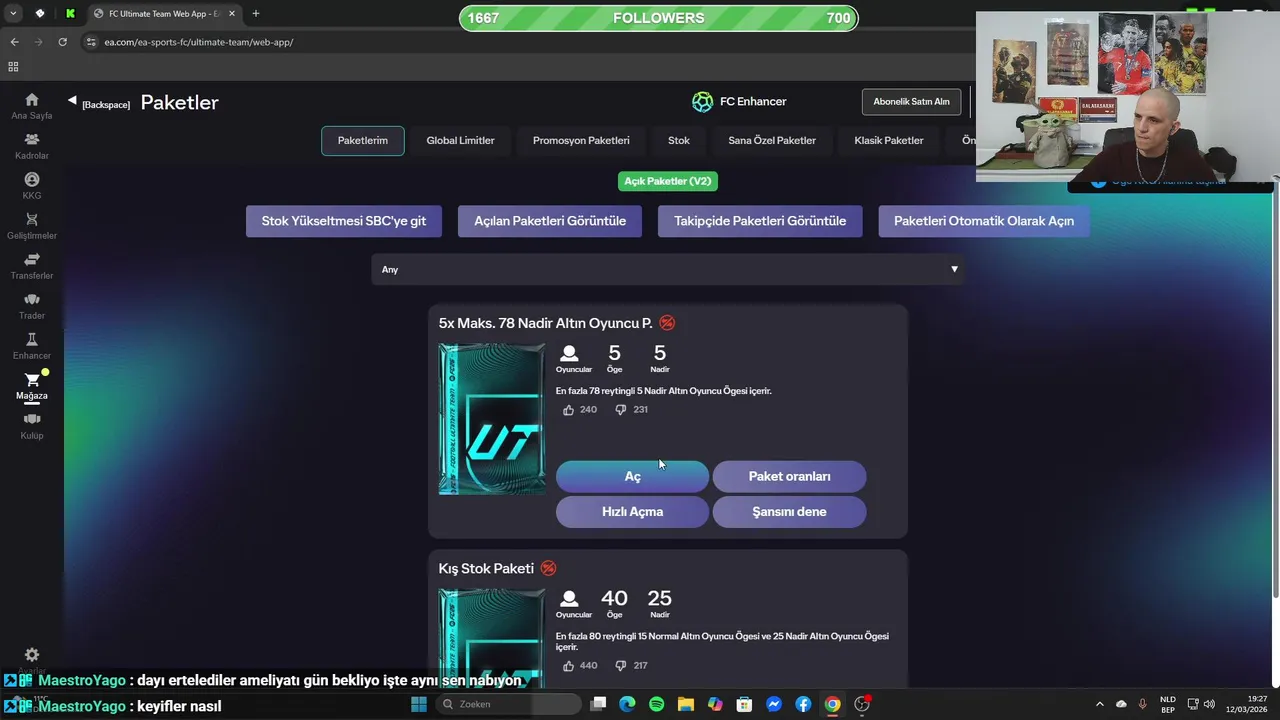Click the browser address bar URL
1280x720 pixels.
(199, 42)
